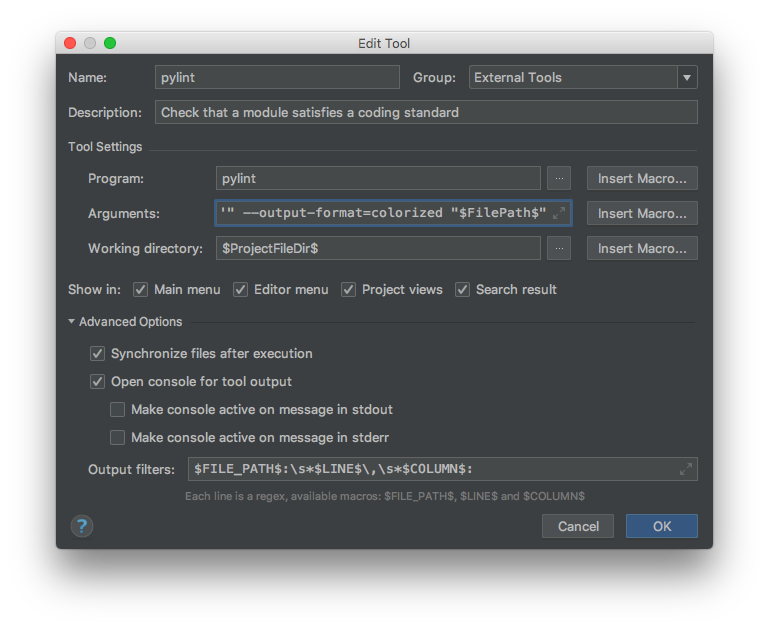Expand the Output filters field icon

point(686,469)
